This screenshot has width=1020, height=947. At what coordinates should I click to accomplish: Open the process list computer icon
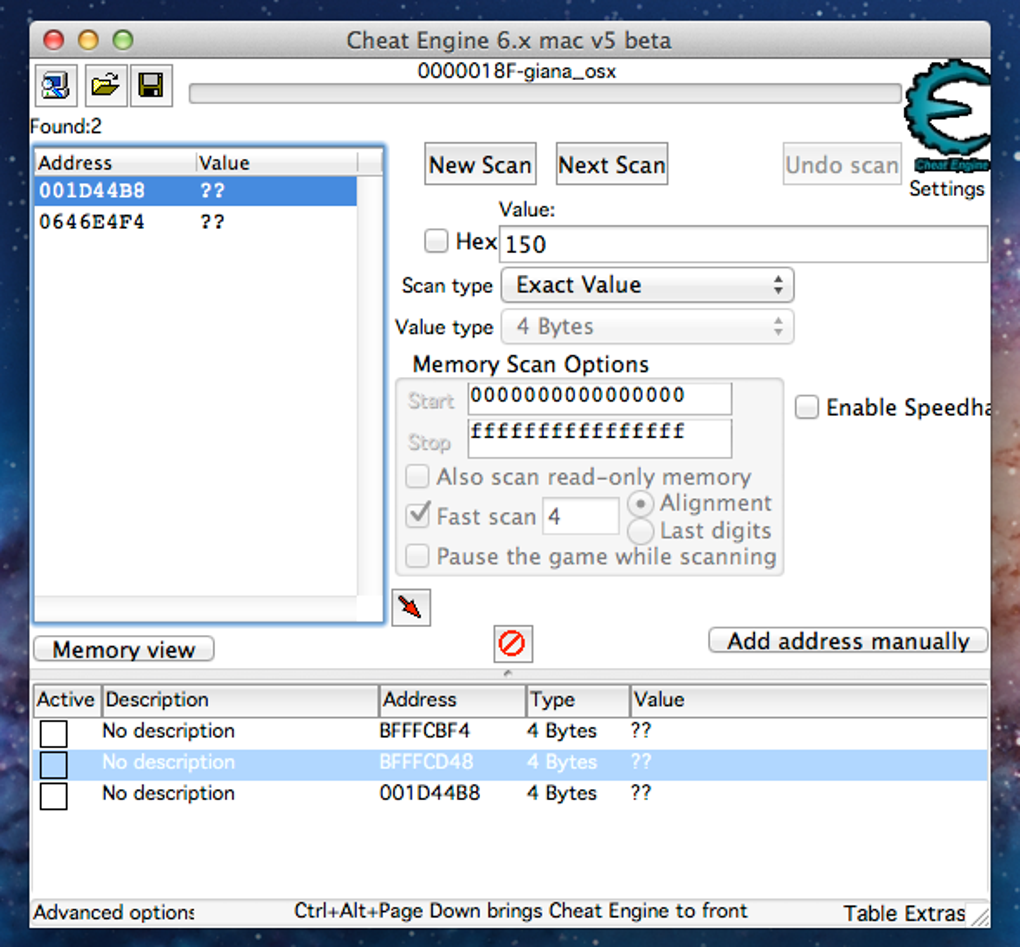click(55, 85)
